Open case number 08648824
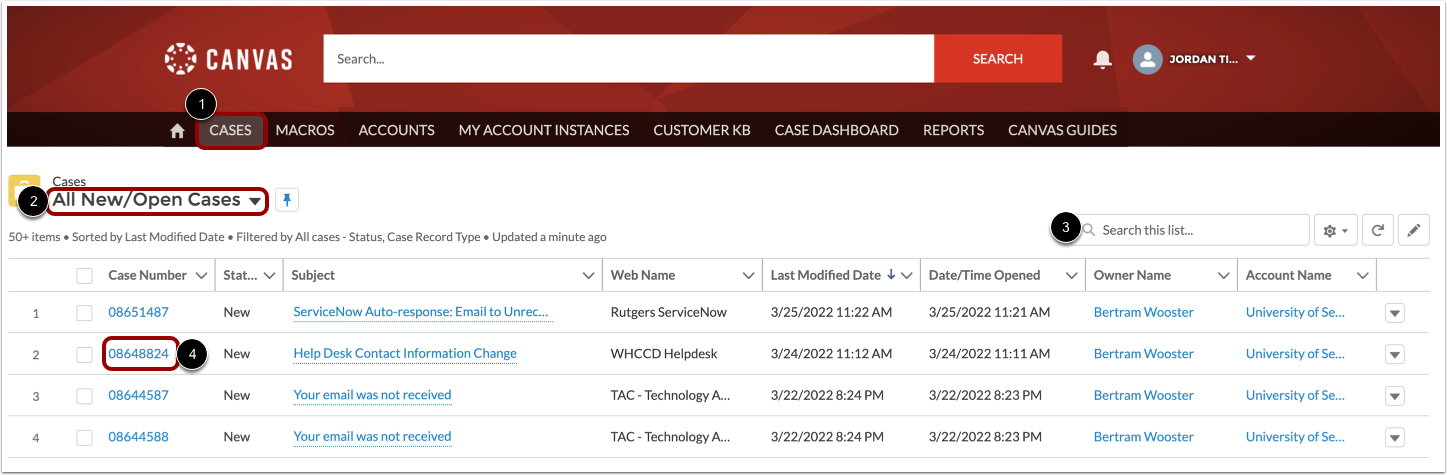Image resolution: width=1447 pixels, height=475 pixels. [138, 354]
